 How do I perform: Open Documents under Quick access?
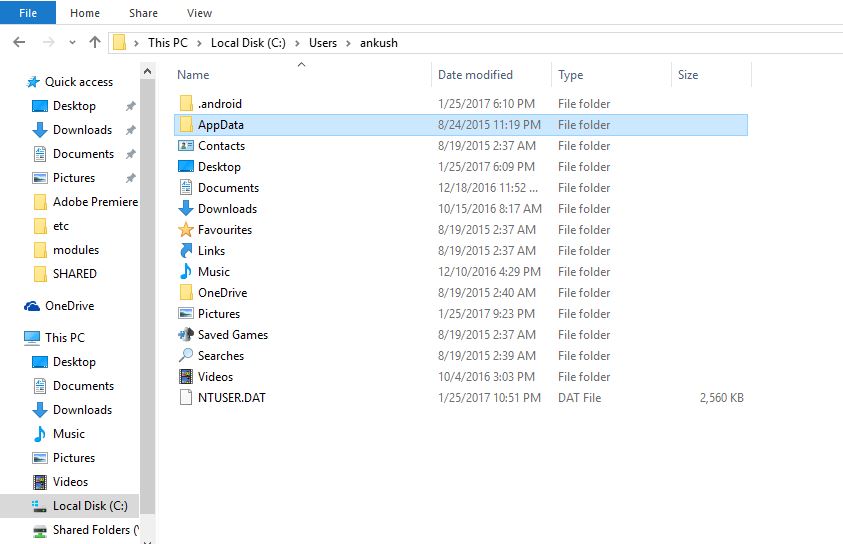coord(83,154)
